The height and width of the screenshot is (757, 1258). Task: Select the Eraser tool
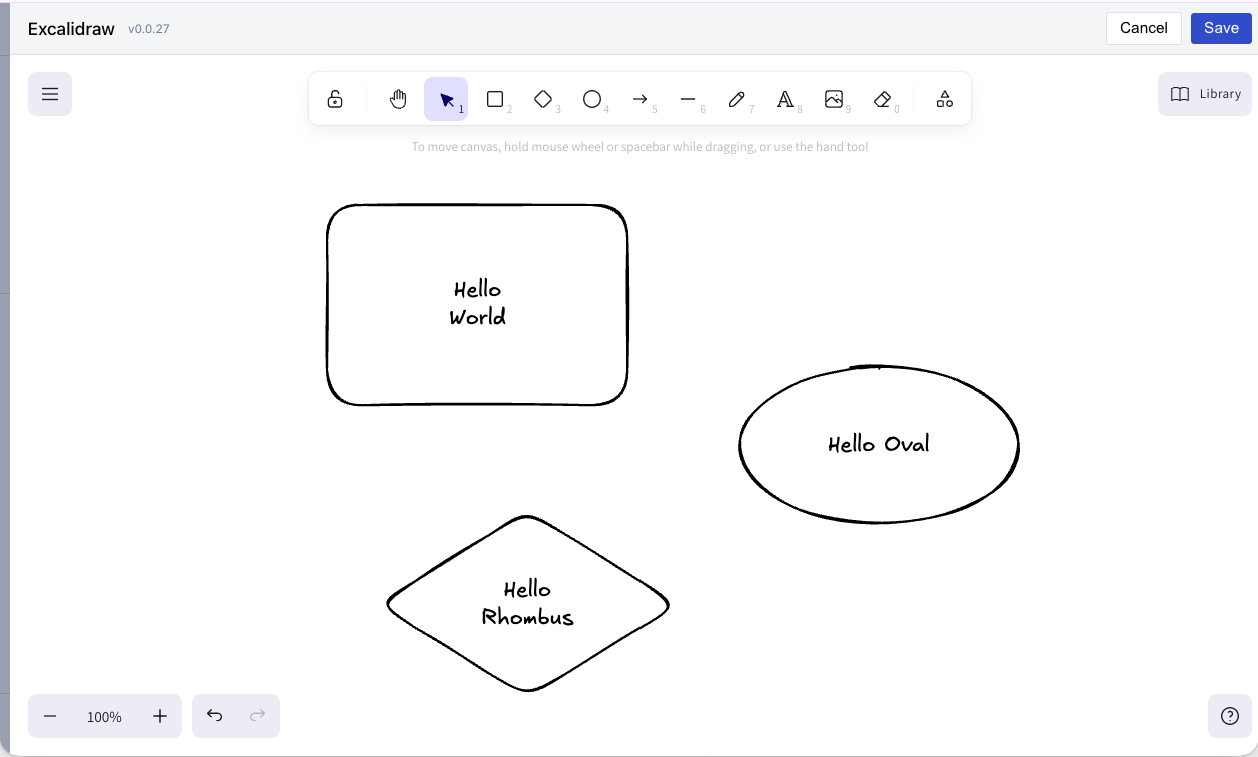point(882,99)
